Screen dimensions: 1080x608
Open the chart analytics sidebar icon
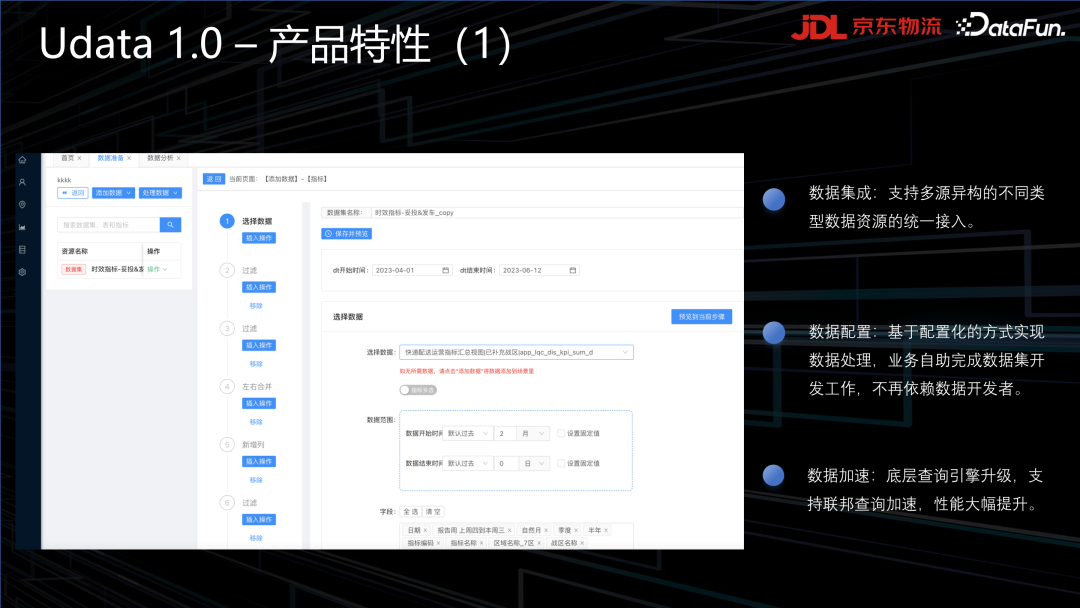22,227
